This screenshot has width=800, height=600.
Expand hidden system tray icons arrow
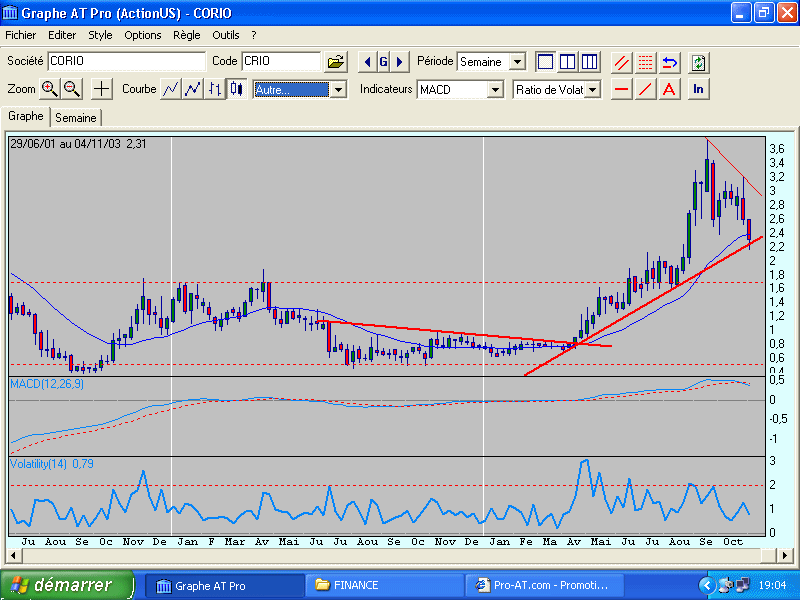tap(707, 585)
